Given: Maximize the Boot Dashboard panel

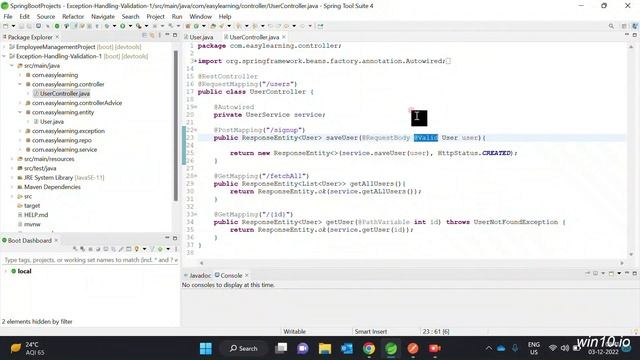Looking at the screenshot, I should [175, 238].
